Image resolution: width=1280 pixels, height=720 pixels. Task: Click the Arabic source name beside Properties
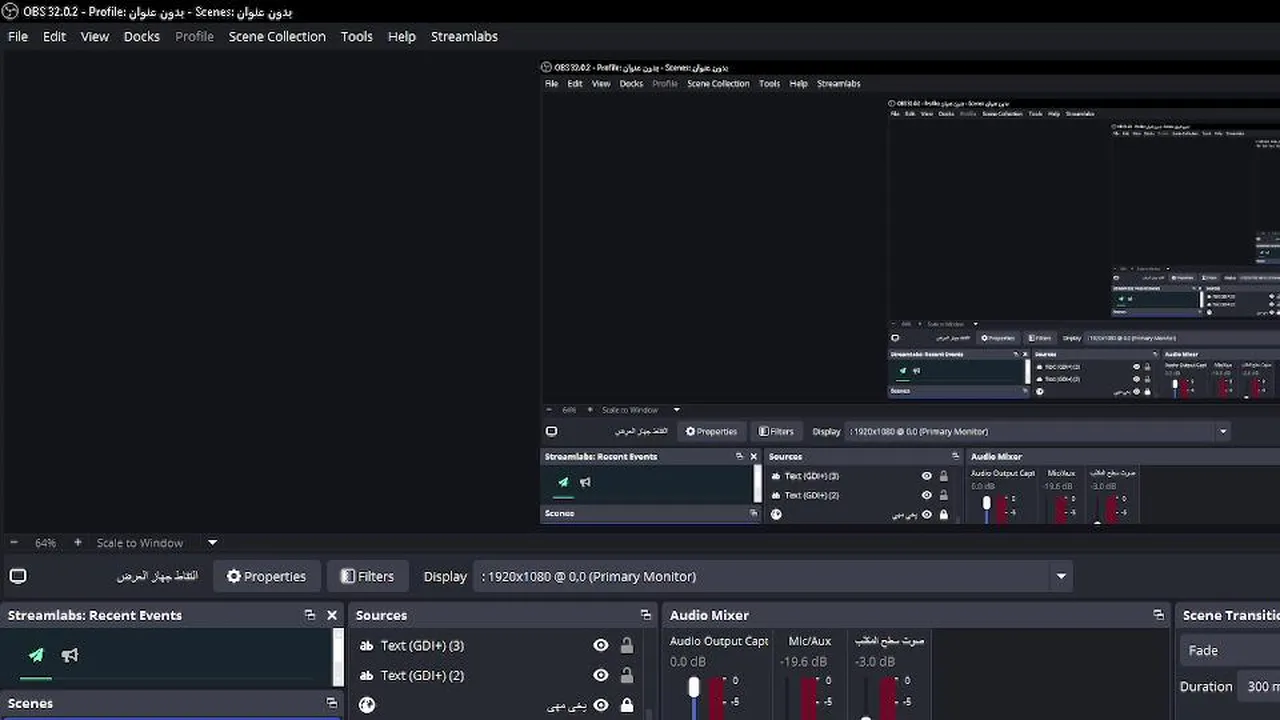(157, 576)
